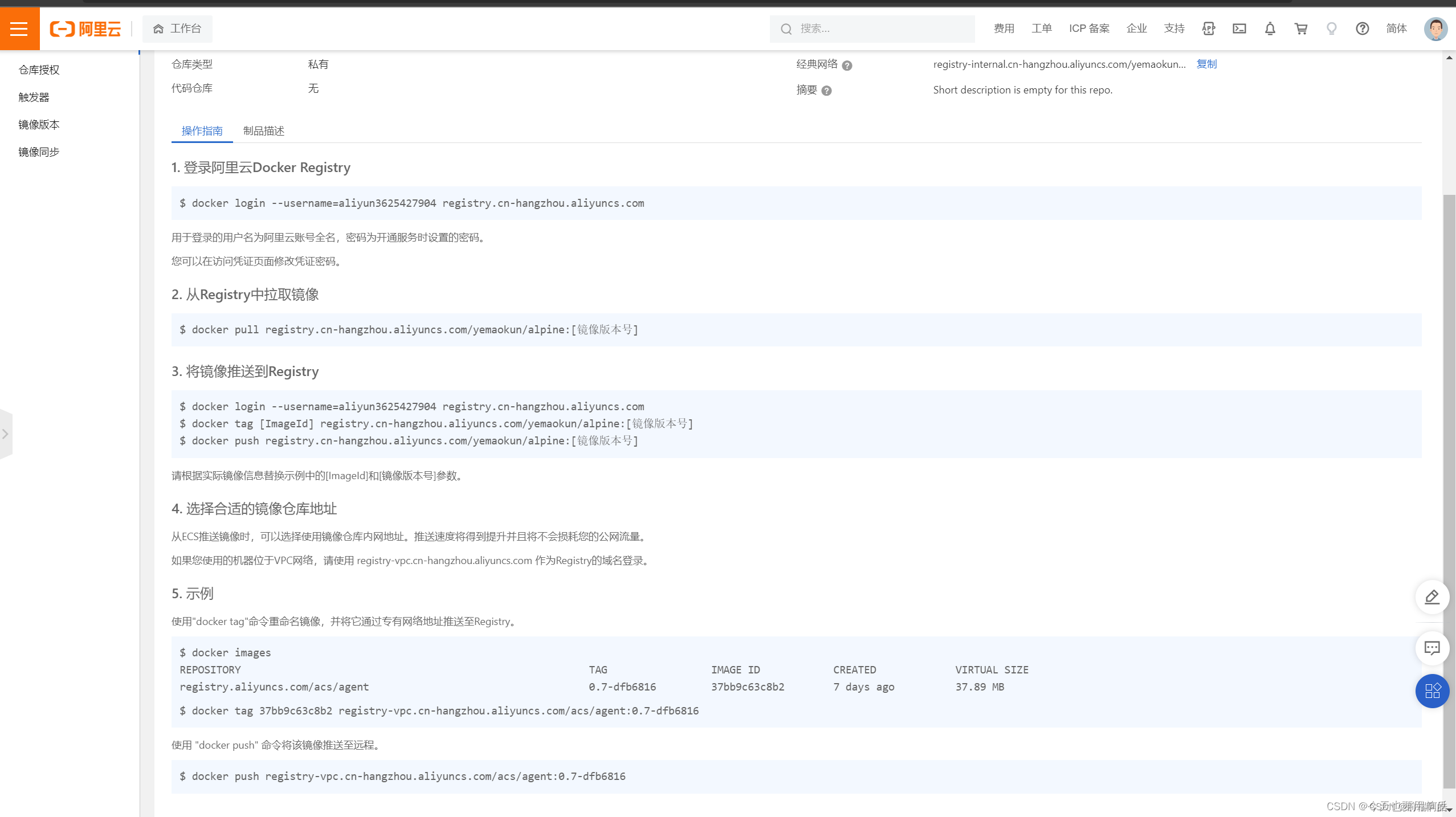Go to 镜像版本 in sidebar
This screenshot has width=1456, height=817.
pyautogui.click(x=39, y=124)
